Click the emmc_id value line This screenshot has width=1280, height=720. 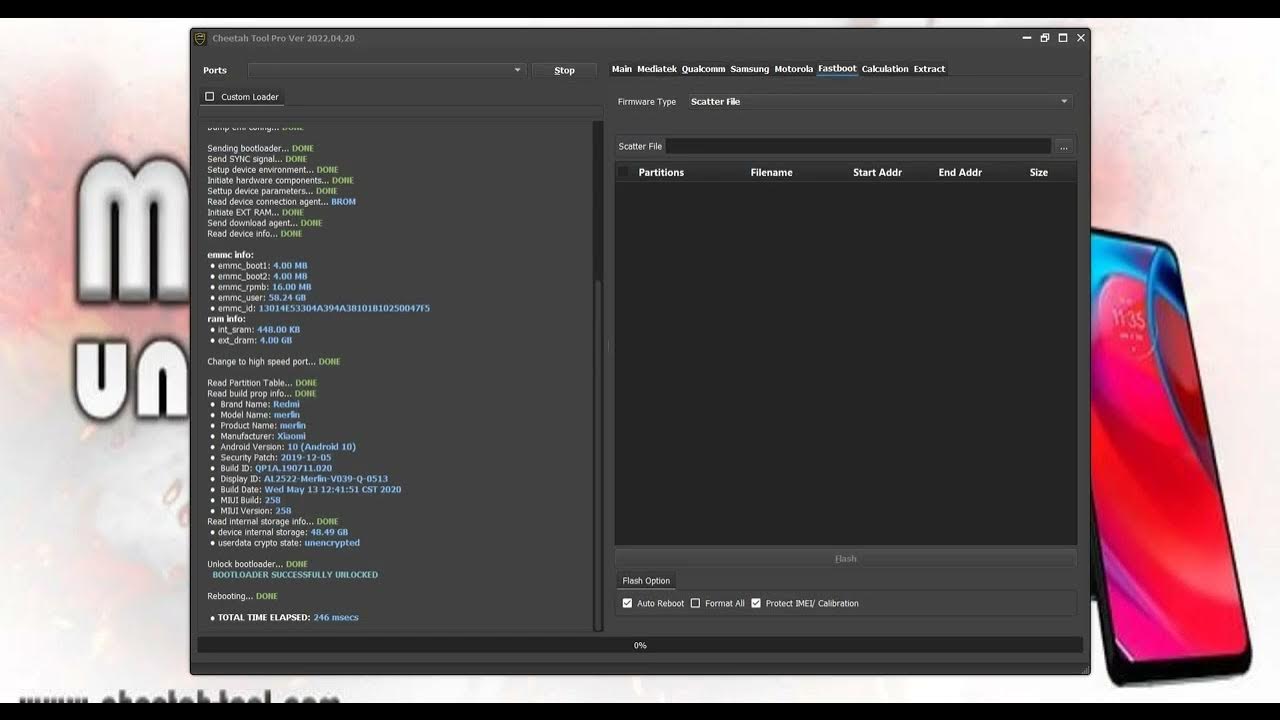click(320, 309)
